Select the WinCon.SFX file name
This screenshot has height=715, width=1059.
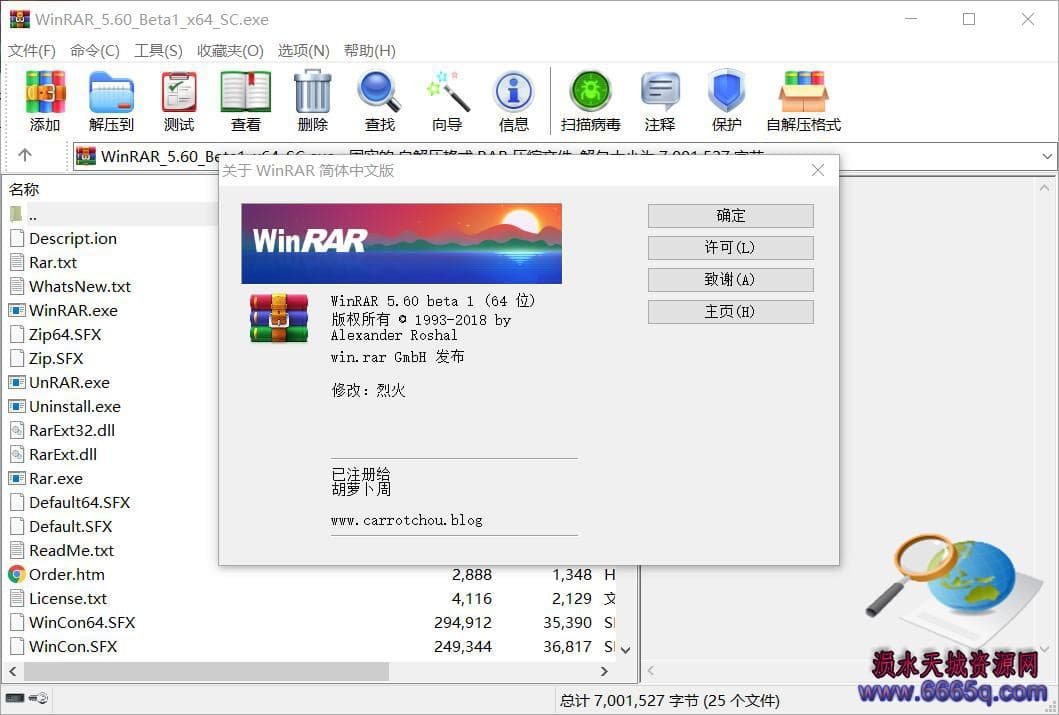[x=73, y=646]
